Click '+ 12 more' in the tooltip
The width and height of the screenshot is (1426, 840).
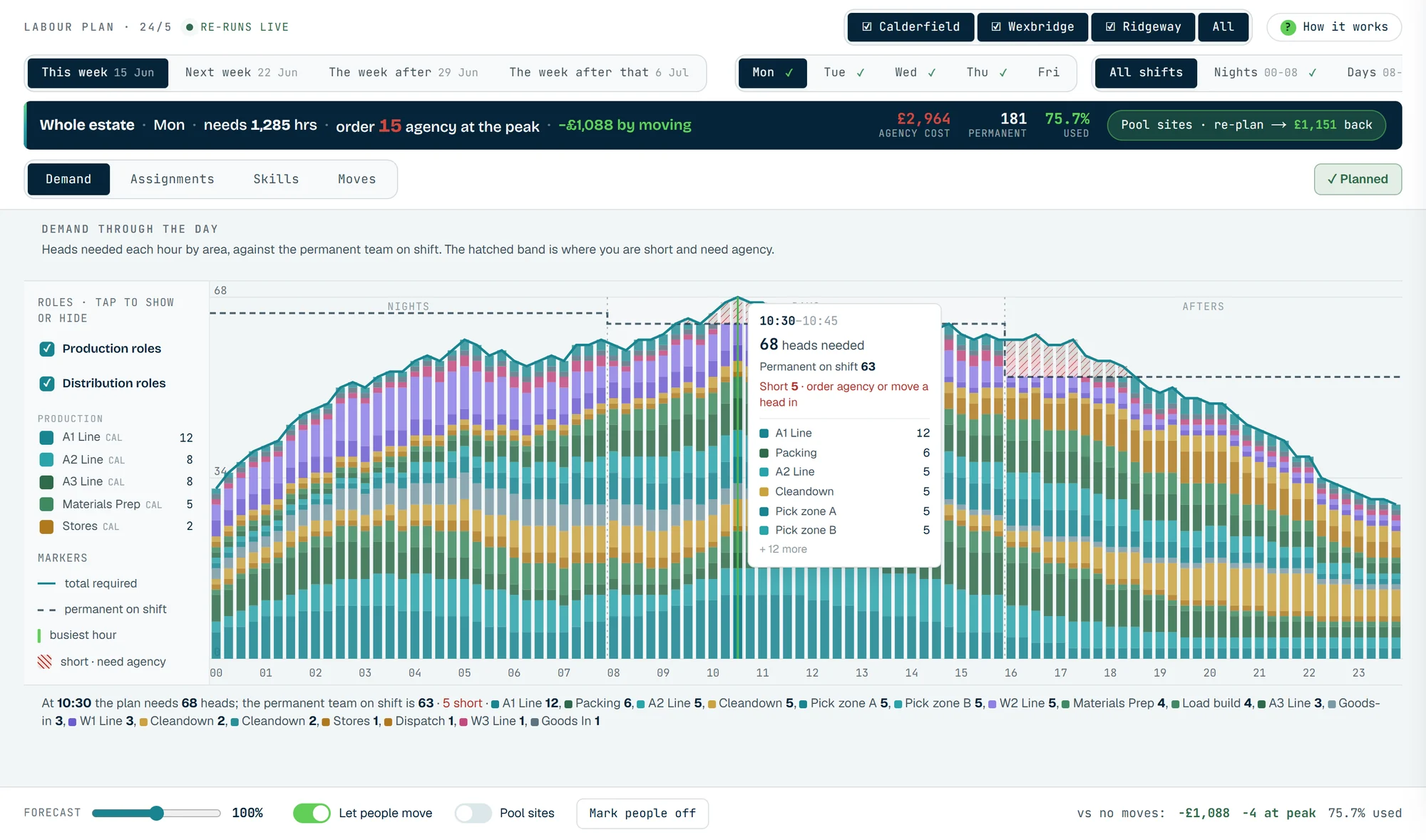click(x=783, y=549)
